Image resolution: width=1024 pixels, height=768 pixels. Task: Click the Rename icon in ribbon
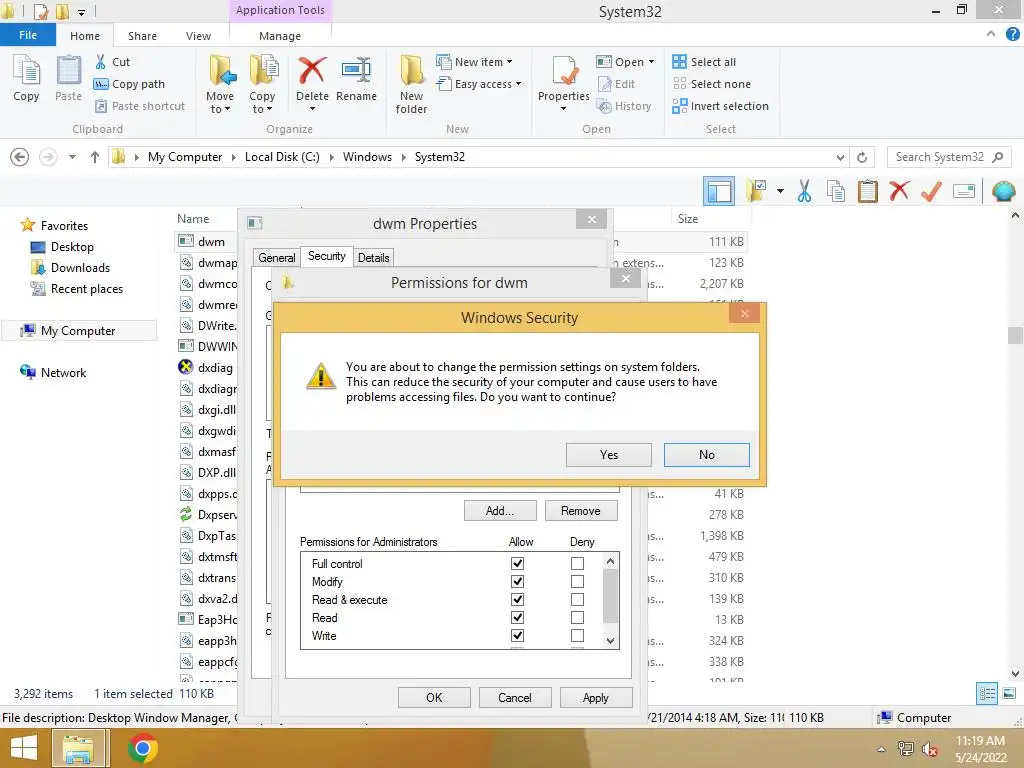coord(357,70)
